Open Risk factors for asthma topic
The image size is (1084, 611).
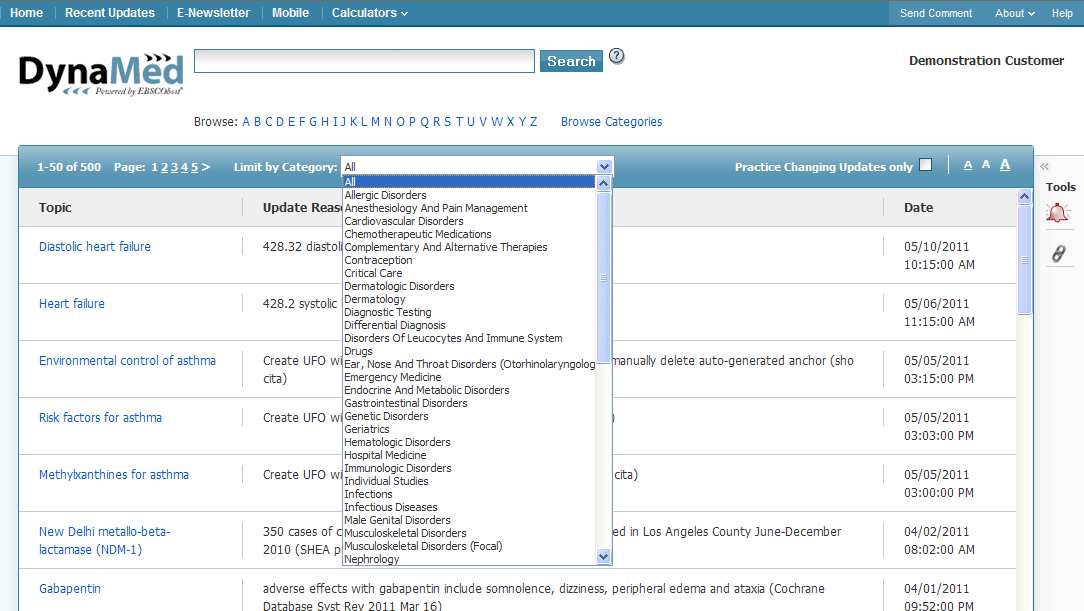click(100, 417)
